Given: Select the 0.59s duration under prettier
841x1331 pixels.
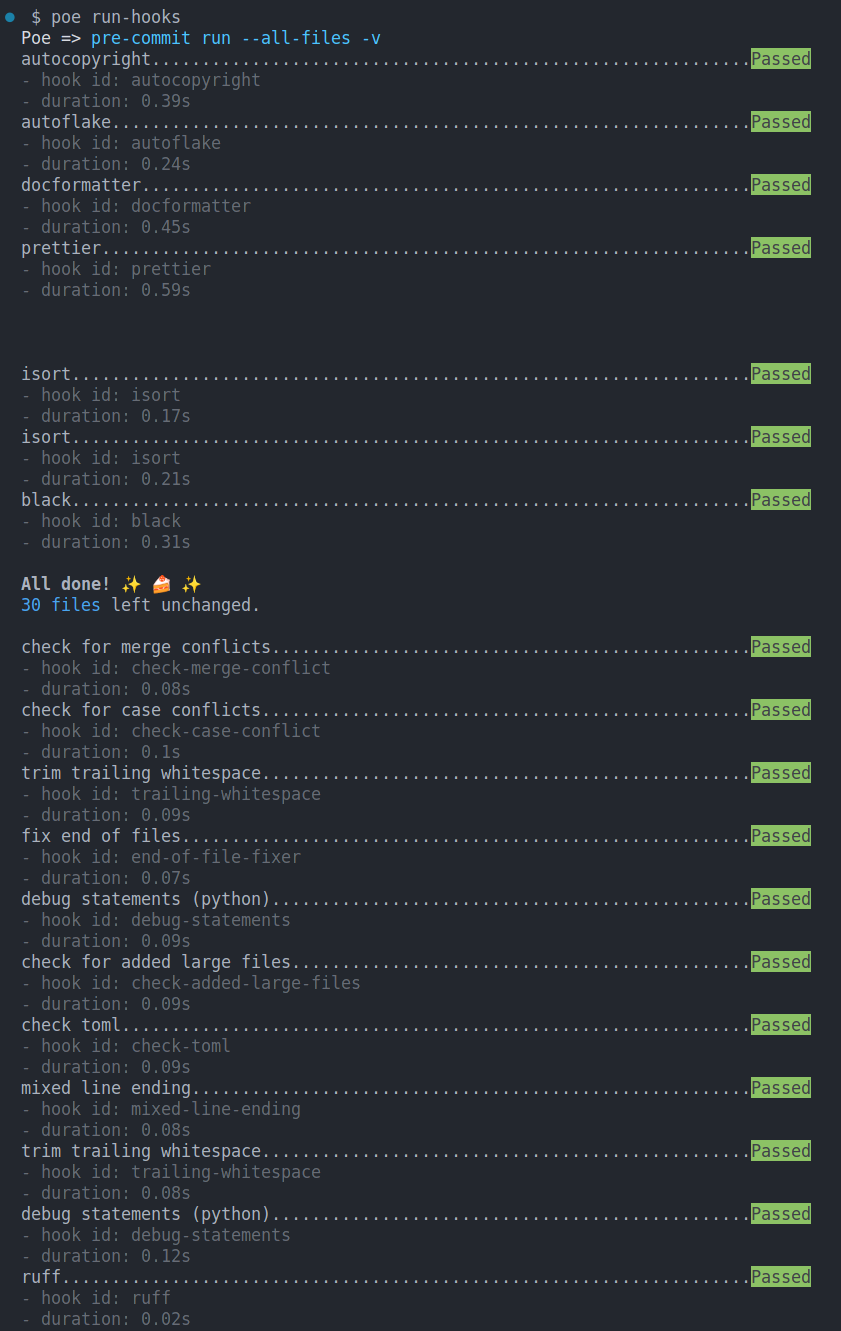Looking at the screenshot, I should [x=166, y=289].
